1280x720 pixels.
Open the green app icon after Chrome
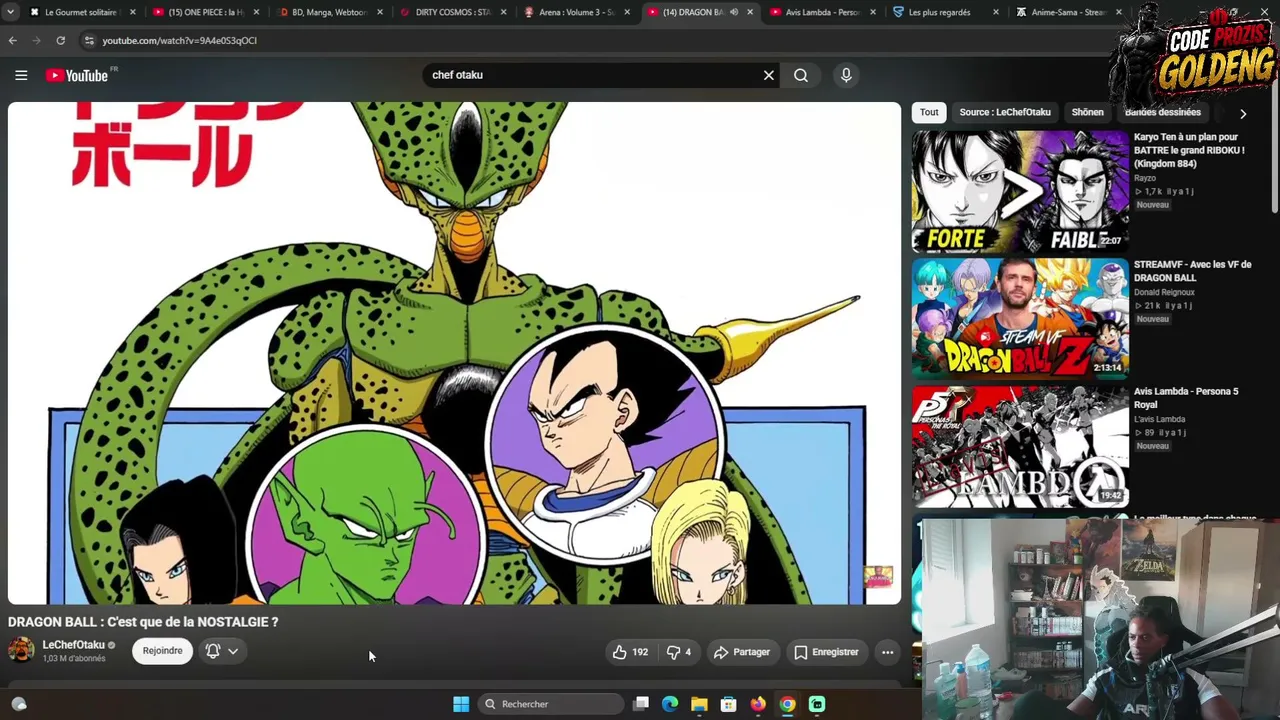817,704
